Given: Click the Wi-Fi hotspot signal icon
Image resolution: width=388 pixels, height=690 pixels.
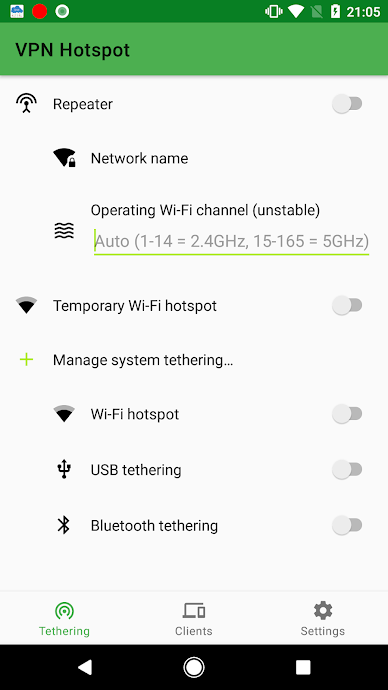Looking at the screenshot, I should [x=64, y=414].
